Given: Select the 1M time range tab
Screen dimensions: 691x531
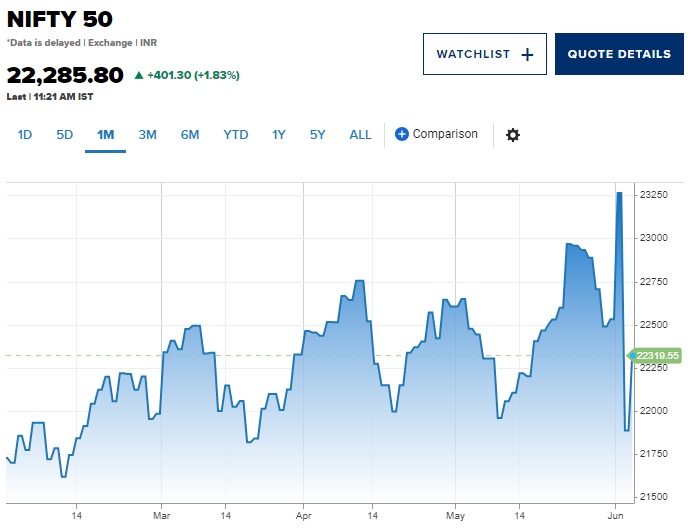Looking at the screenshot, I should click(105, 135).
